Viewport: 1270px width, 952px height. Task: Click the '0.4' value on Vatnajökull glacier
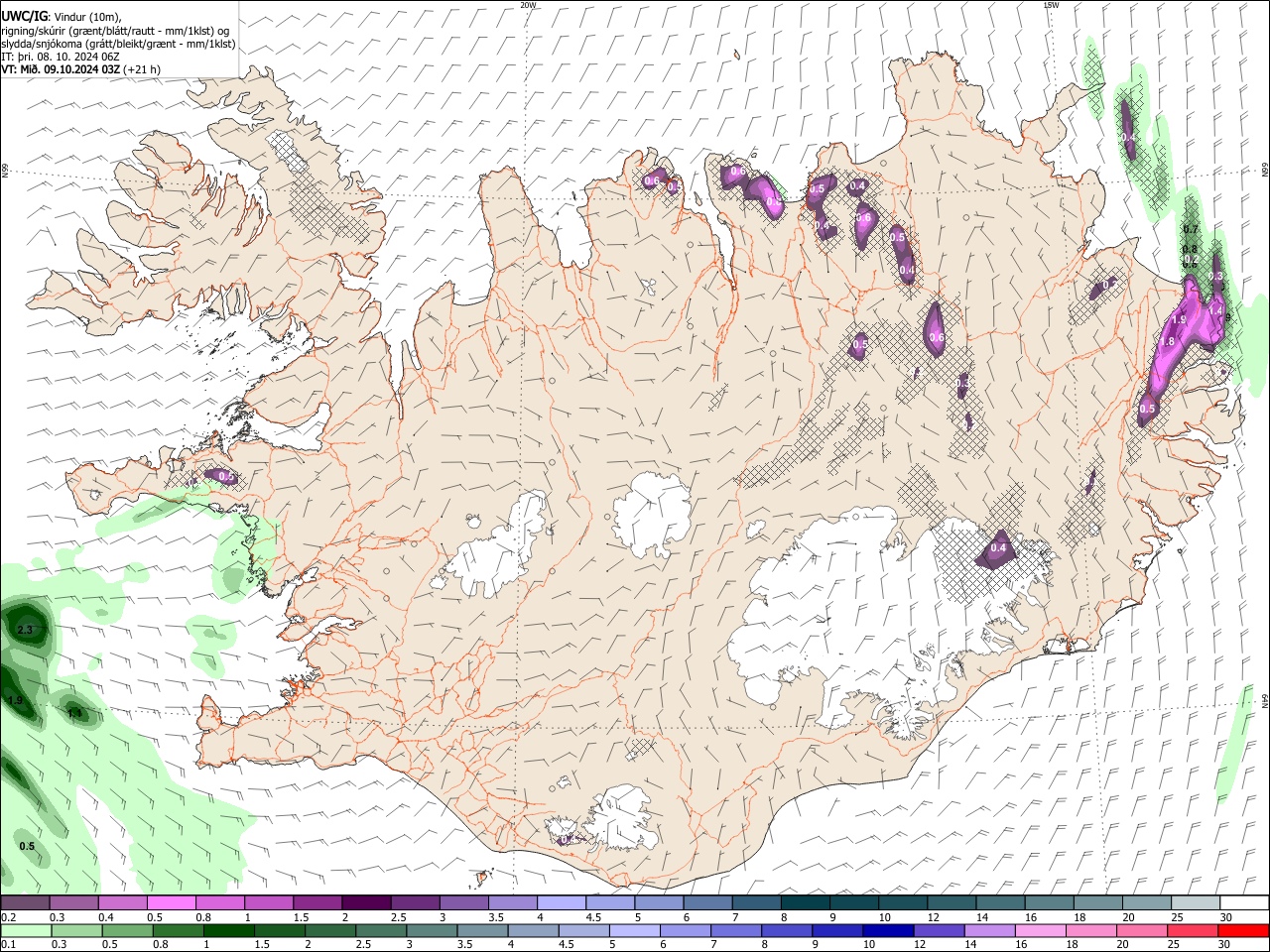[x=998, y=548]
